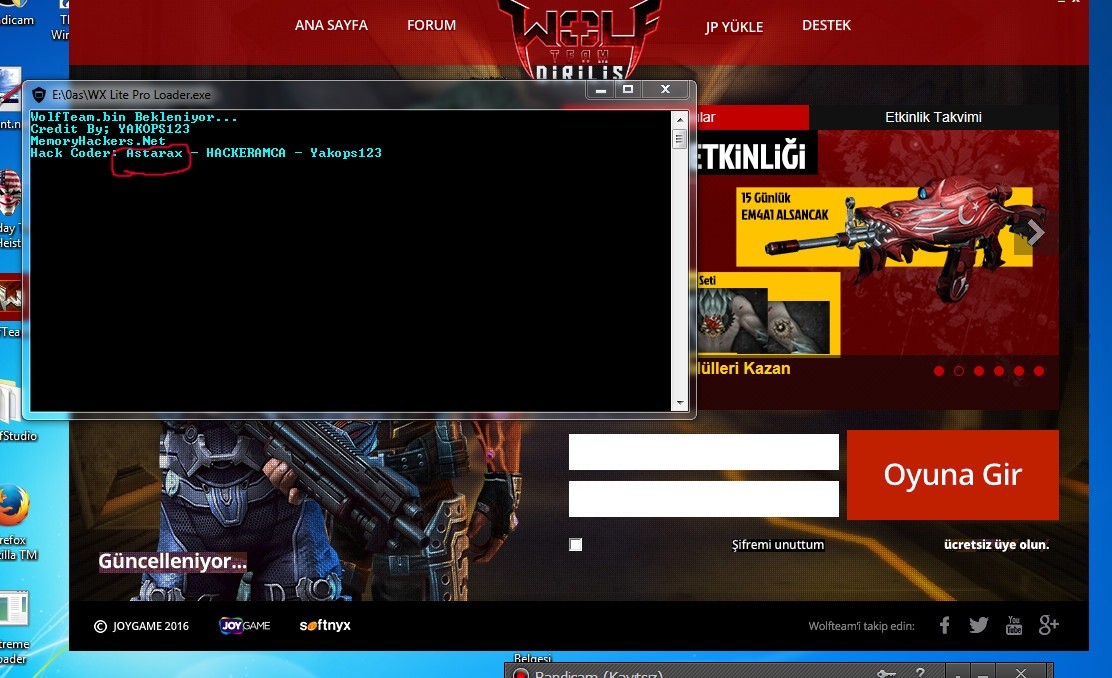
Task: Click the '© JOYGAME 2016' copyright text
Action: 141,626
